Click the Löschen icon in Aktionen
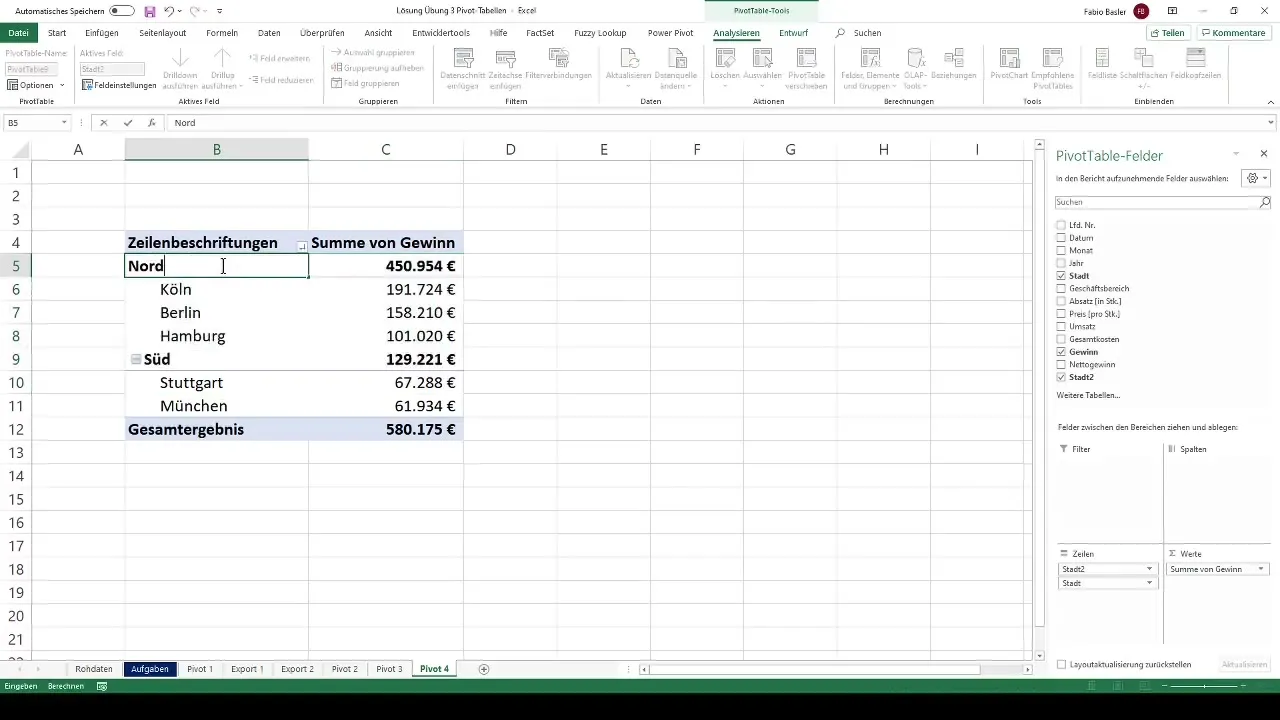 [724, 58]
